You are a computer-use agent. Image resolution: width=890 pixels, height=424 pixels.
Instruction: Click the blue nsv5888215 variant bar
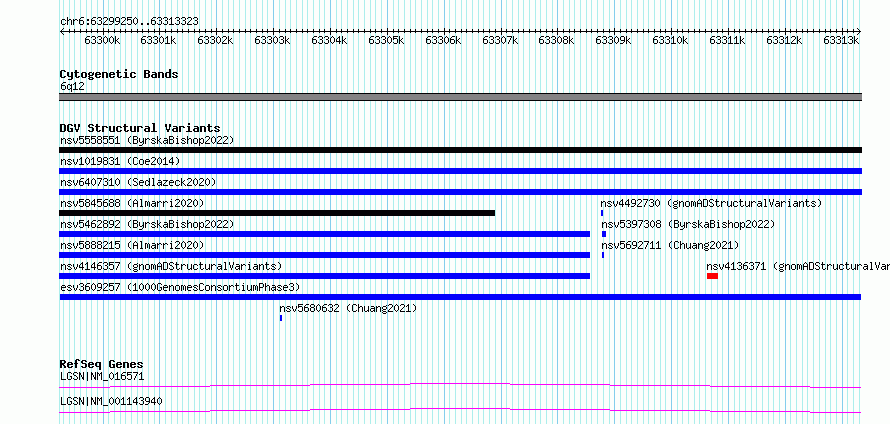pos(325,255)
